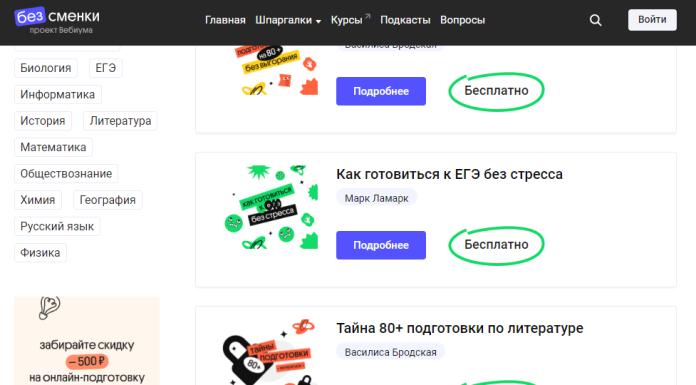This screenshot has width=696, height=385.
Task: Click author tag Василиса Бродская under Тайна 80+
Action: [x=391, y=352]
